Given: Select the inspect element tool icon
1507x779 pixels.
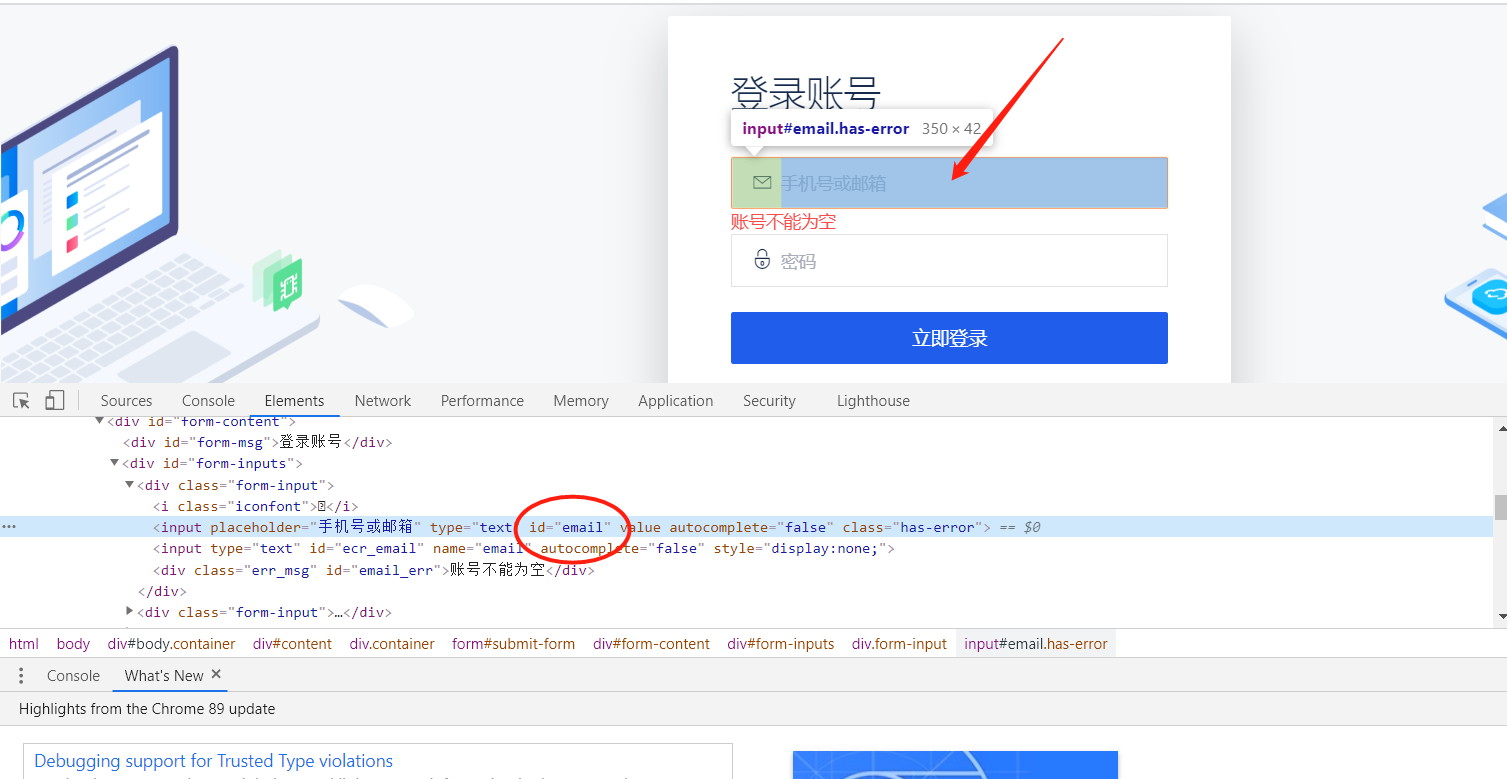Looking at the screenshot, I should pyautogui.click(x=21, y=400).
